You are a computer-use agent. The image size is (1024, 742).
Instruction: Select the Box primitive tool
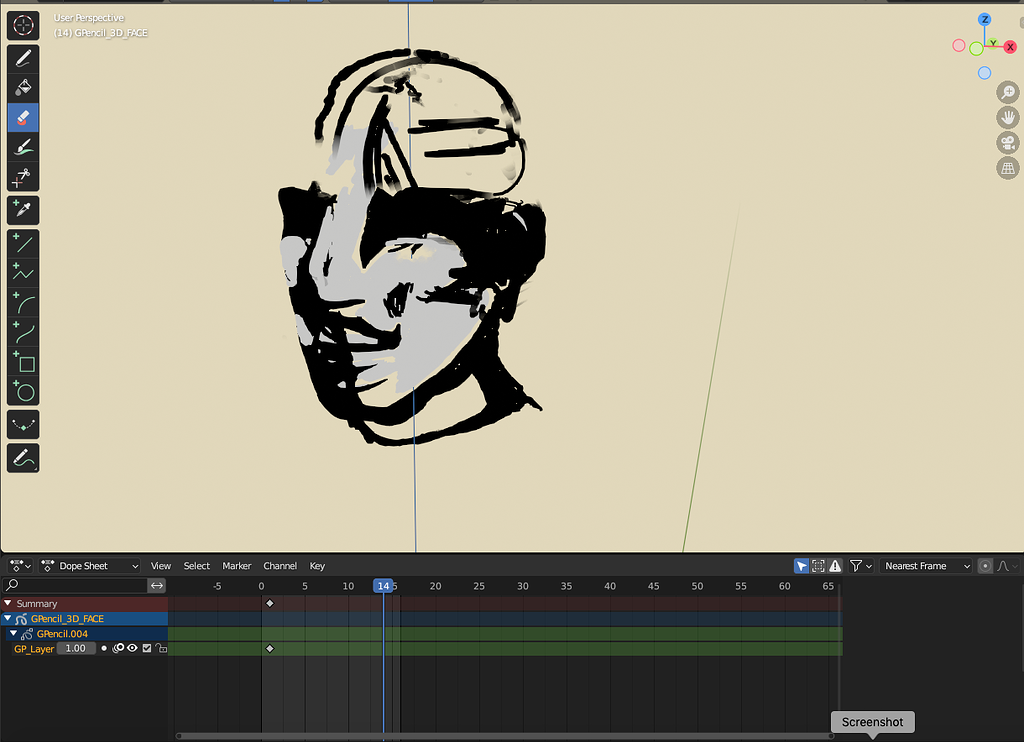point(23,363)
